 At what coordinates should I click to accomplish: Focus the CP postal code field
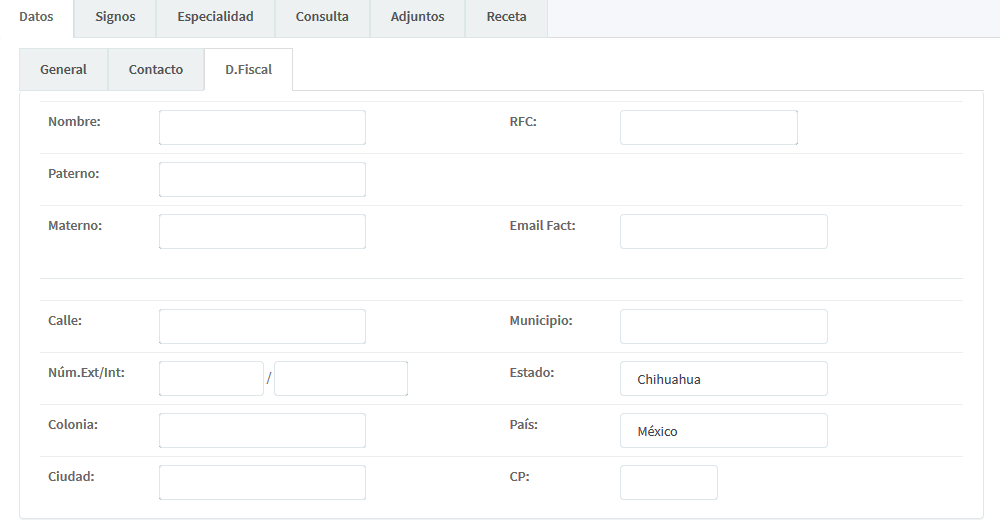point(668,483)
